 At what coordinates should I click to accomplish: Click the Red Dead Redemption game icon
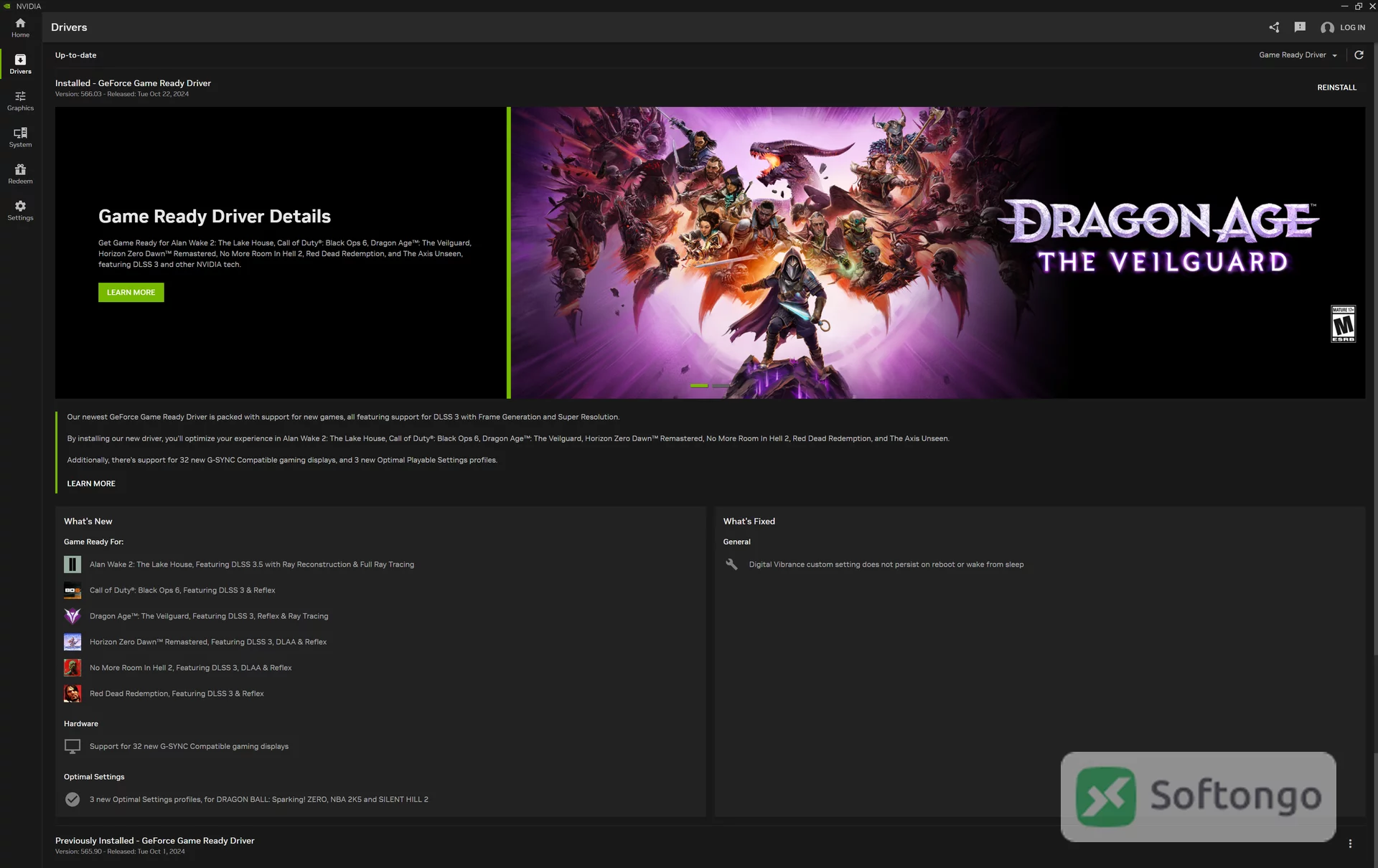coord(72,694)
